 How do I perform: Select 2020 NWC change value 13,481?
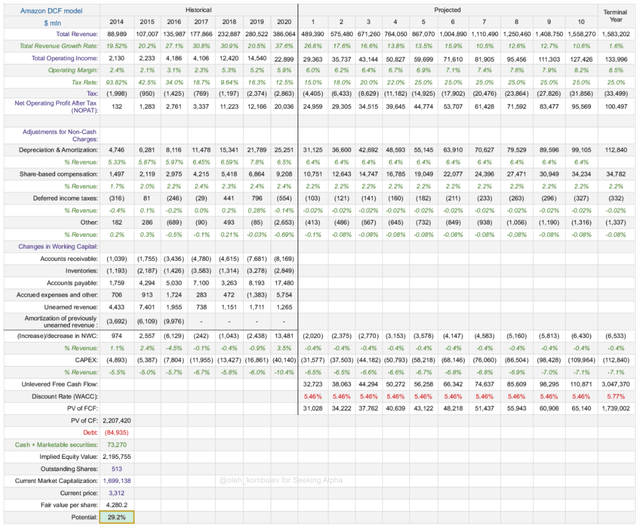point(284,336)
